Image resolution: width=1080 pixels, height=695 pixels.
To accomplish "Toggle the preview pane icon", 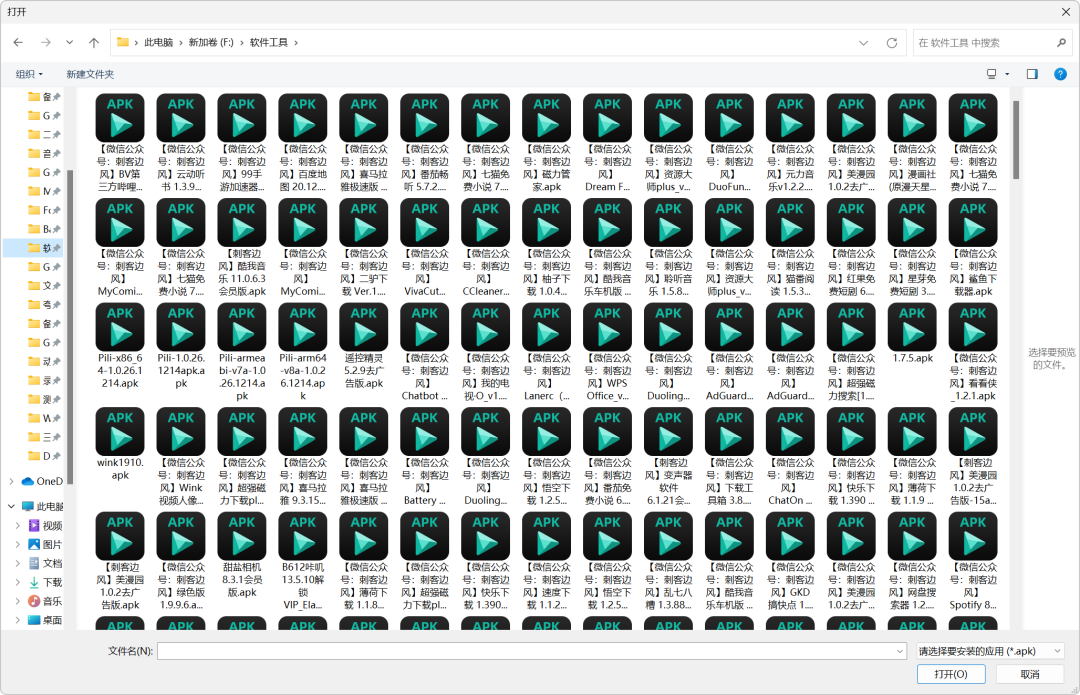I will click(1032, 74).
